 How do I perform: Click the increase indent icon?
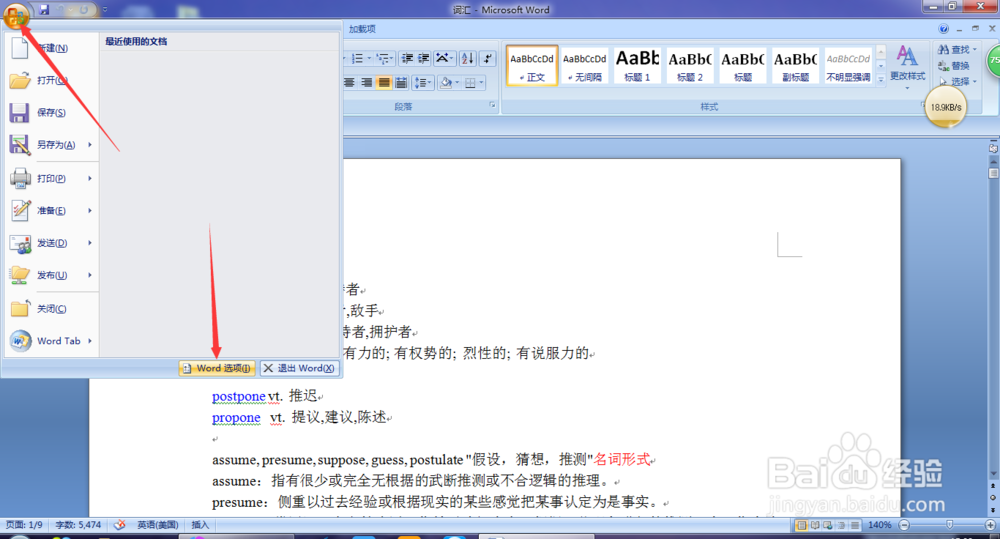tap(423, 59)
